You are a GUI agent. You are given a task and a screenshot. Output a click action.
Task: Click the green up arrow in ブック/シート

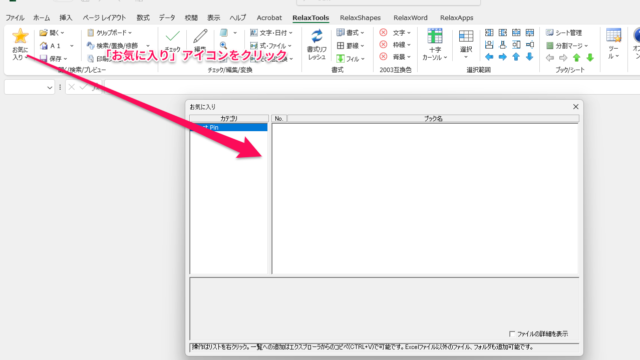(x=576, y=58)
